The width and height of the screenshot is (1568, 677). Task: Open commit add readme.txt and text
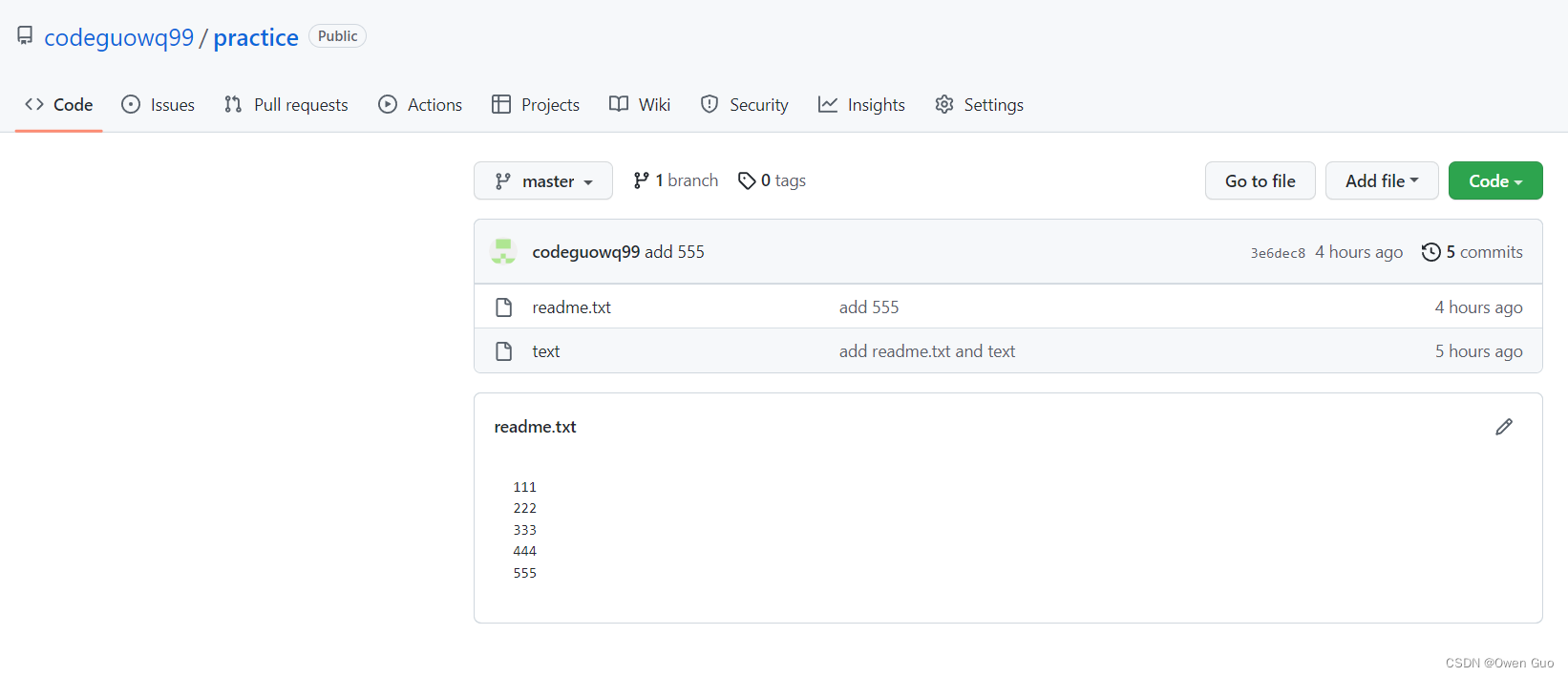[x=927, y=351]
